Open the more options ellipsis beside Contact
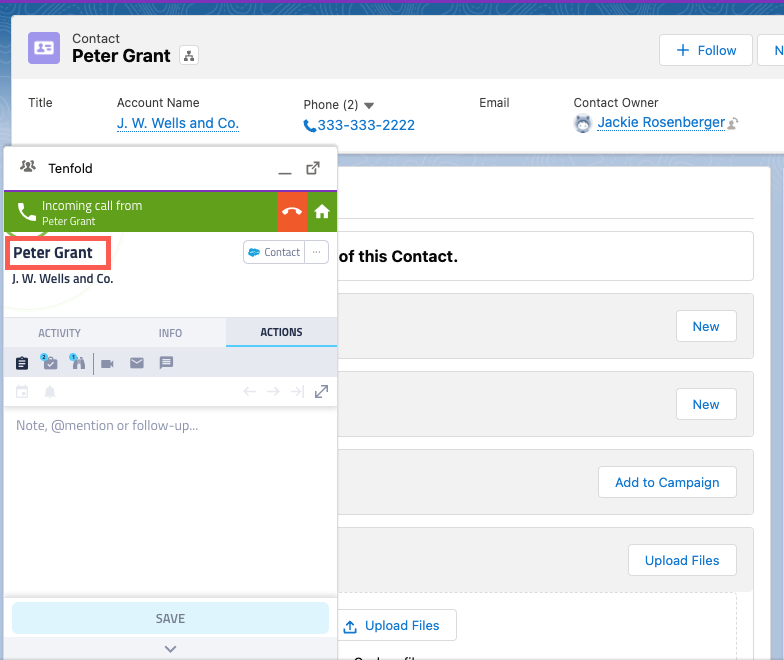This screenshot has height=660, width=784. click(x=316, y=252)
